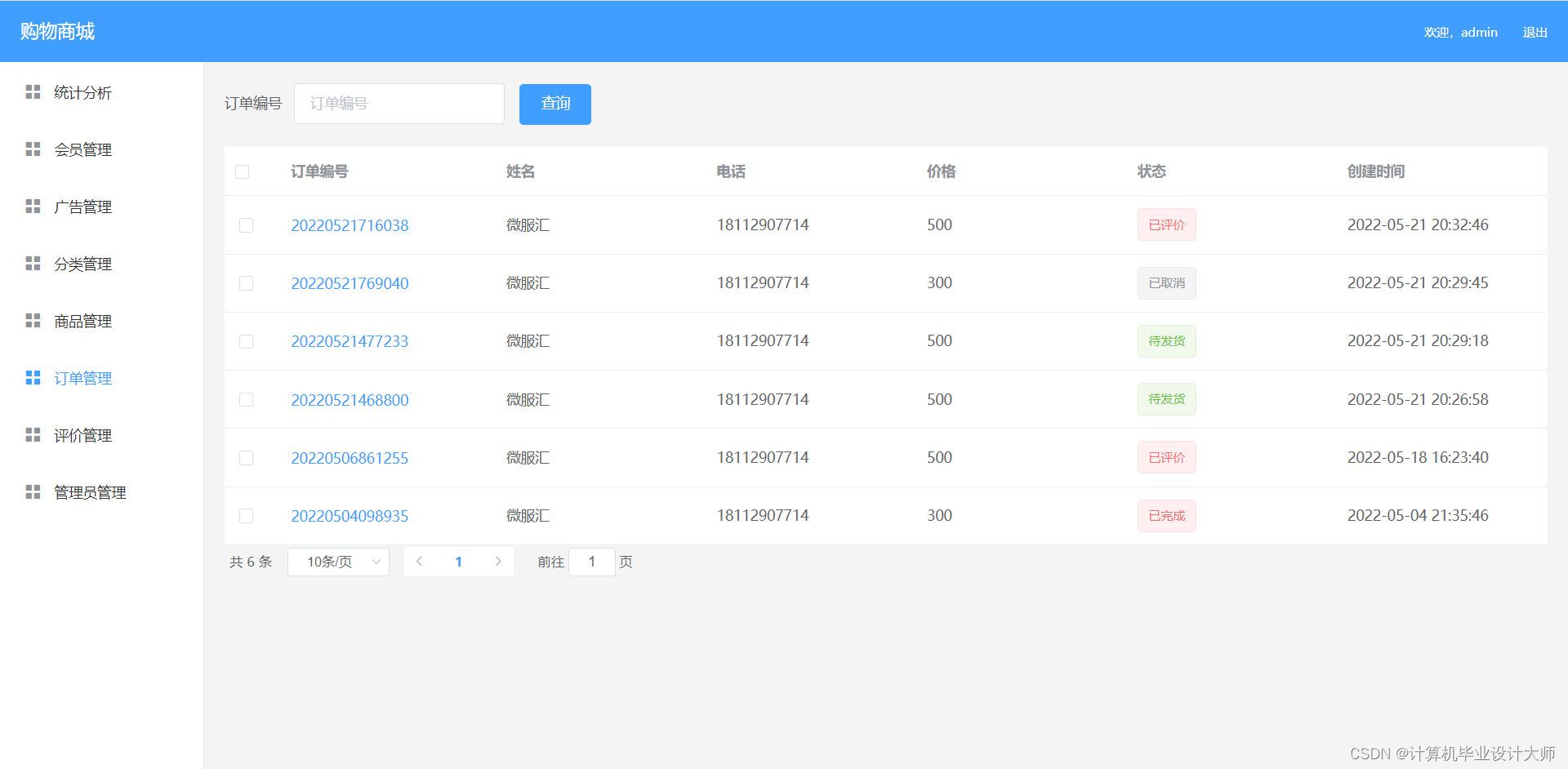Open order link 20220506861255
Viewport: 1568px width, 769px height.
[x=350, y=458]
